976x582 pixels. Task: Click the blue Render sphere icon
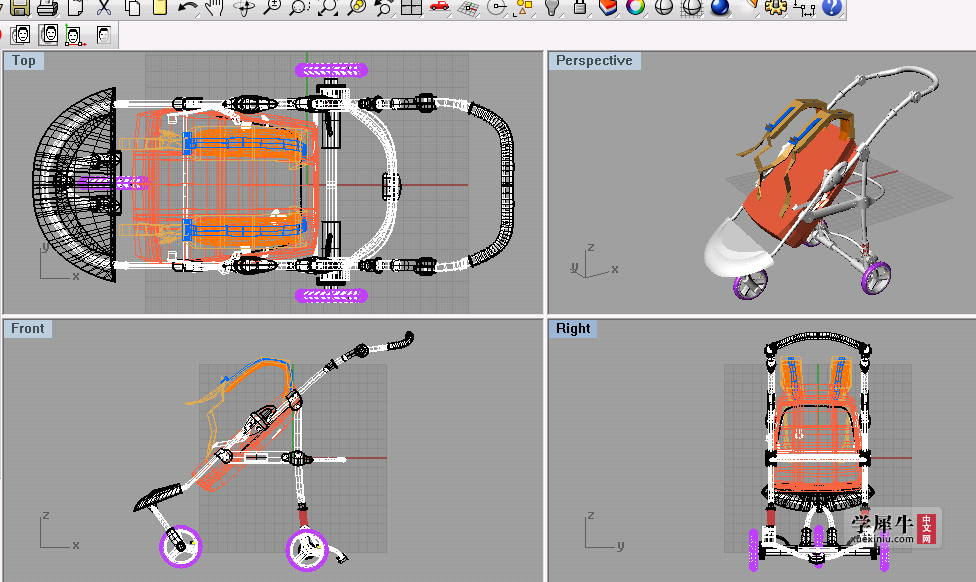720,7
